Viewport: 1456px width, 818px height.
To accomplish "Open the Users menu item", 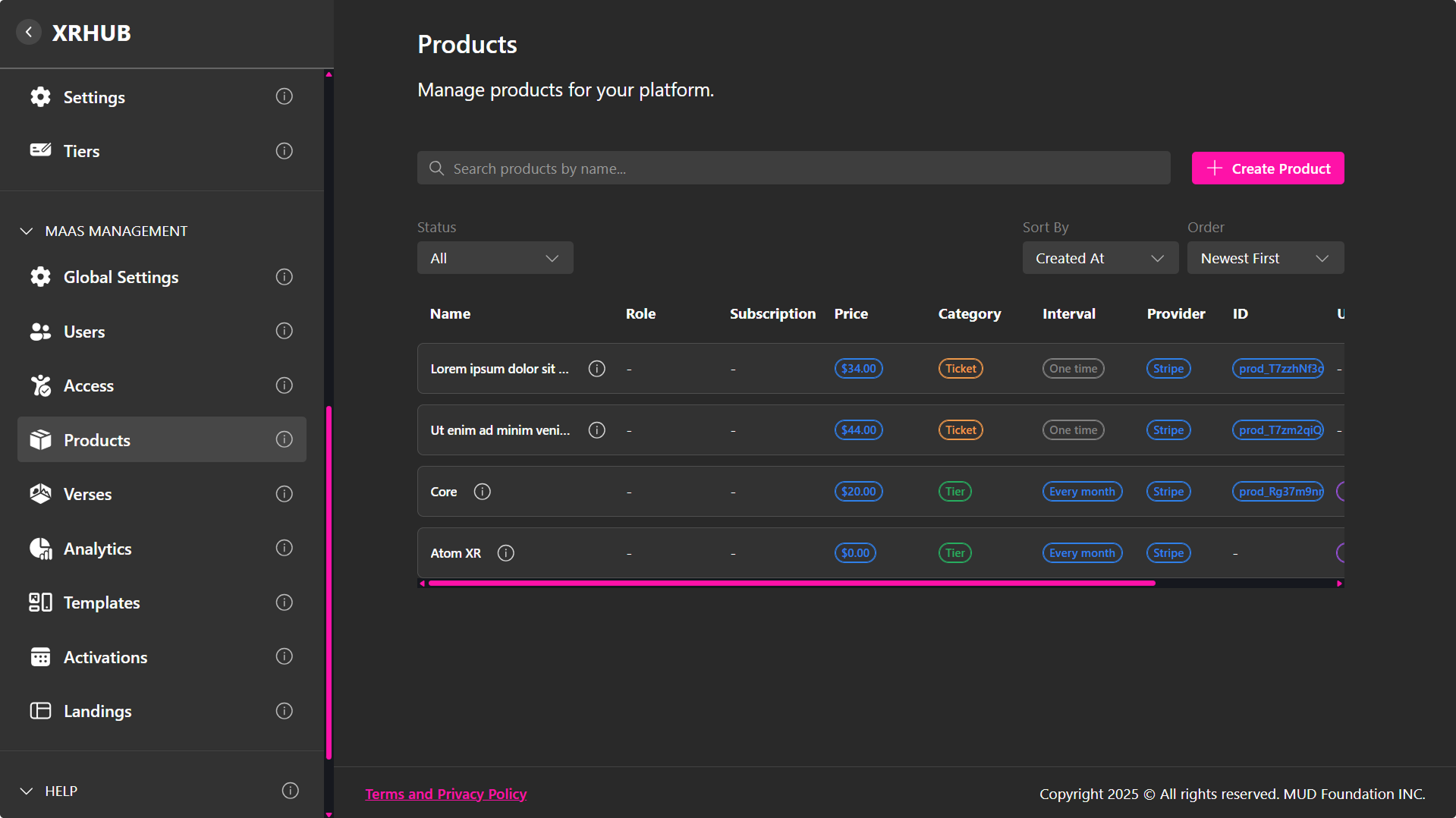I will tap(84, 332).
